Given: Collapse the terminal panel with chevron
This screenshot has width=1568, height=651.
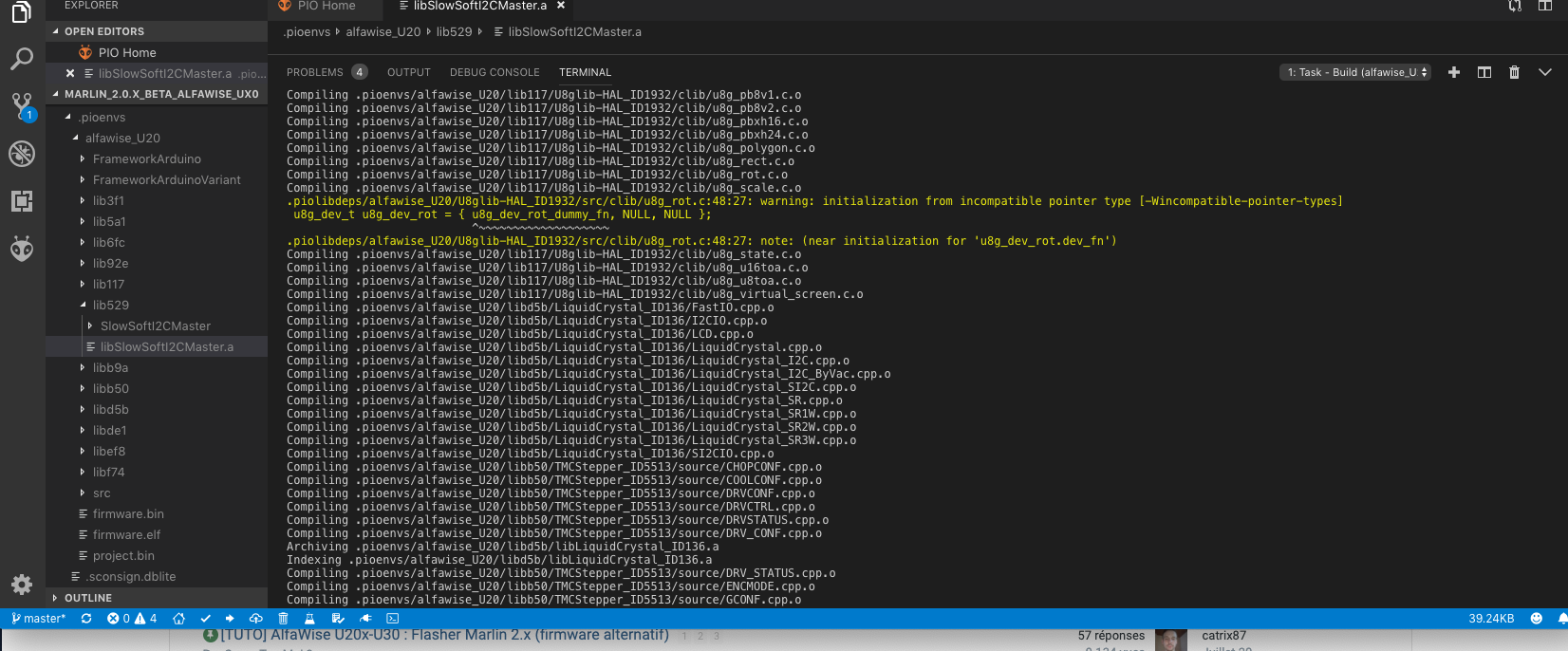Looking at the screenshot, I should [1545, 72].
